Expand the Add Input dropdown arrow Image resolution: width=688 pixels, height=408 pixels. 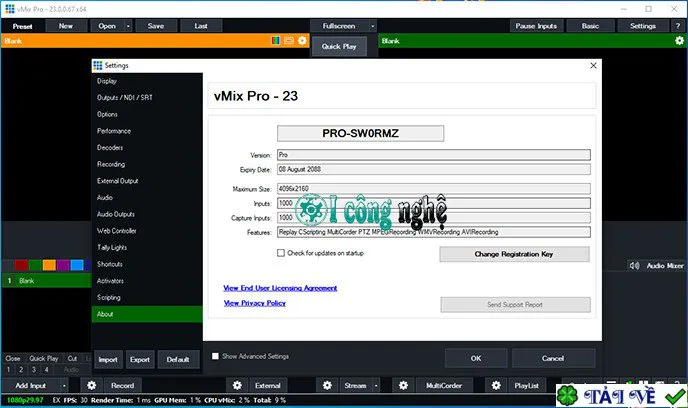64,385
